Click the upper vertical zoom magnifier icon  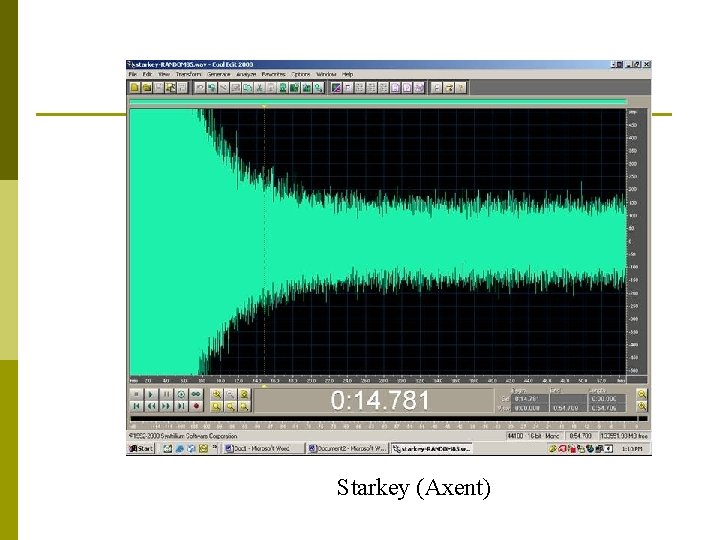click(x=641, y=394)
